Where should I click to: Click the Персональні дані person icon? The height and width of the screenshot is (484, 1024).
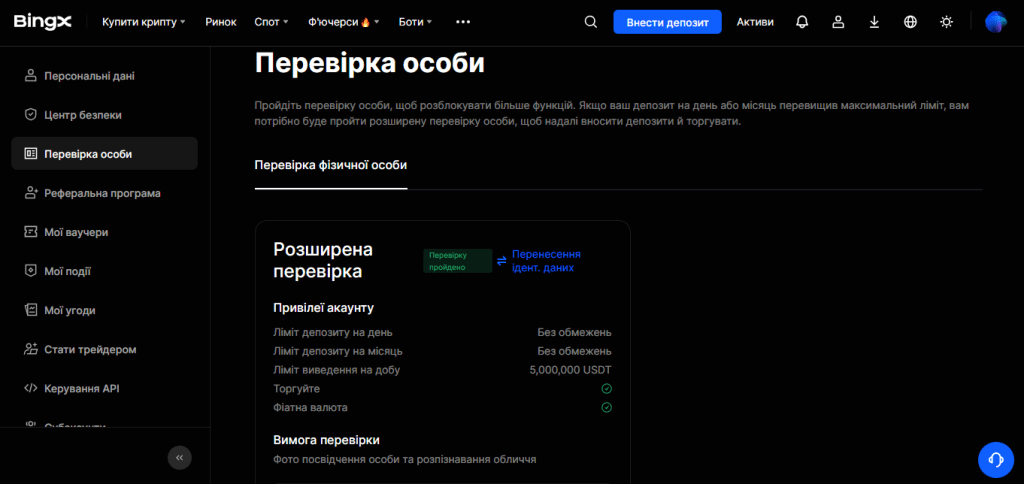tap(30, 76)
